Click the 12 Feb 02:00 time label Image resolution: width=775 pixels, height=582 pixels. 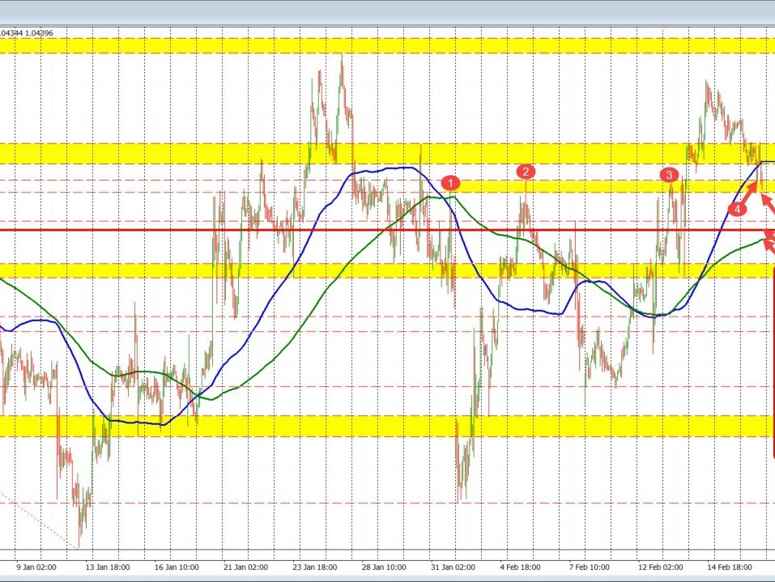(660, 567)
